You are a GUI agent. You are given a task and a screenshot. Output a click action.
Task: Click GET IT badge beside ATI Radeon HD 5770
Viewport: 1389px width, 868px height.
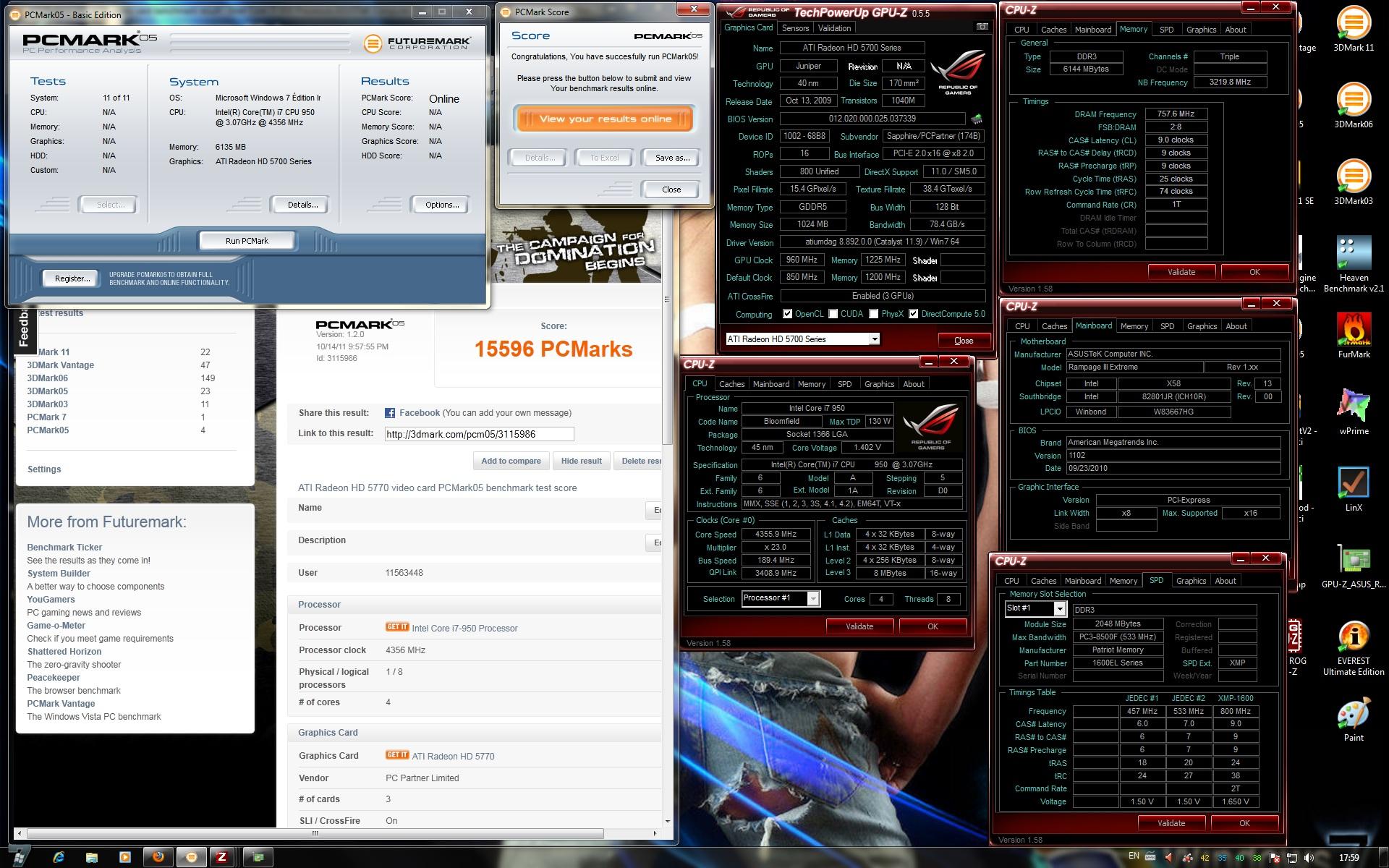397,755
